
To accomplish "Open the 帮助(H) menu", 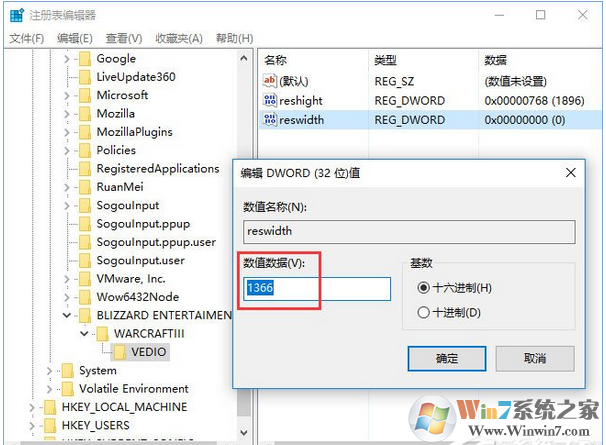I will click(x=235, y=38).
